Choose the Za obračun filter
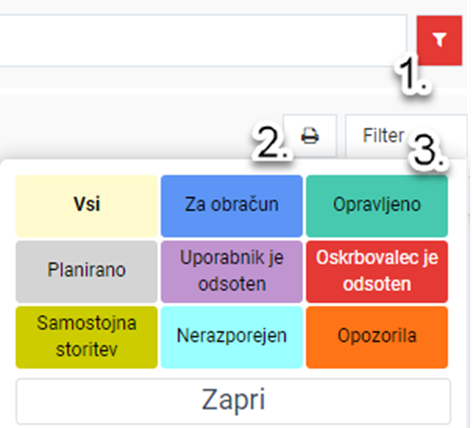The height and width of the screenshot is (428, 473). point(232,206)
